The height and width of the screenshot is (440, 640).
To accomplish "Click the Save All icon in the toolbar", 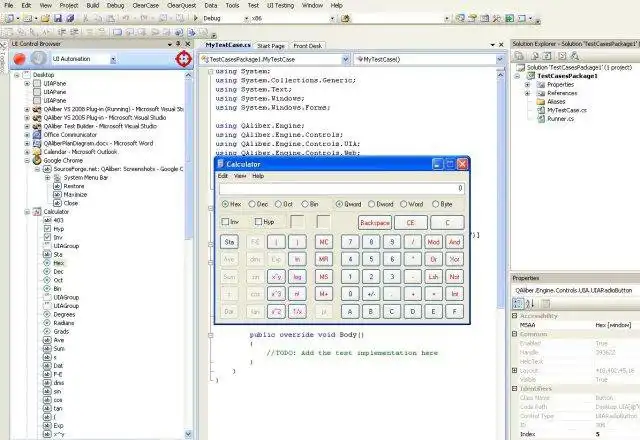I will (x=70, y=18).
